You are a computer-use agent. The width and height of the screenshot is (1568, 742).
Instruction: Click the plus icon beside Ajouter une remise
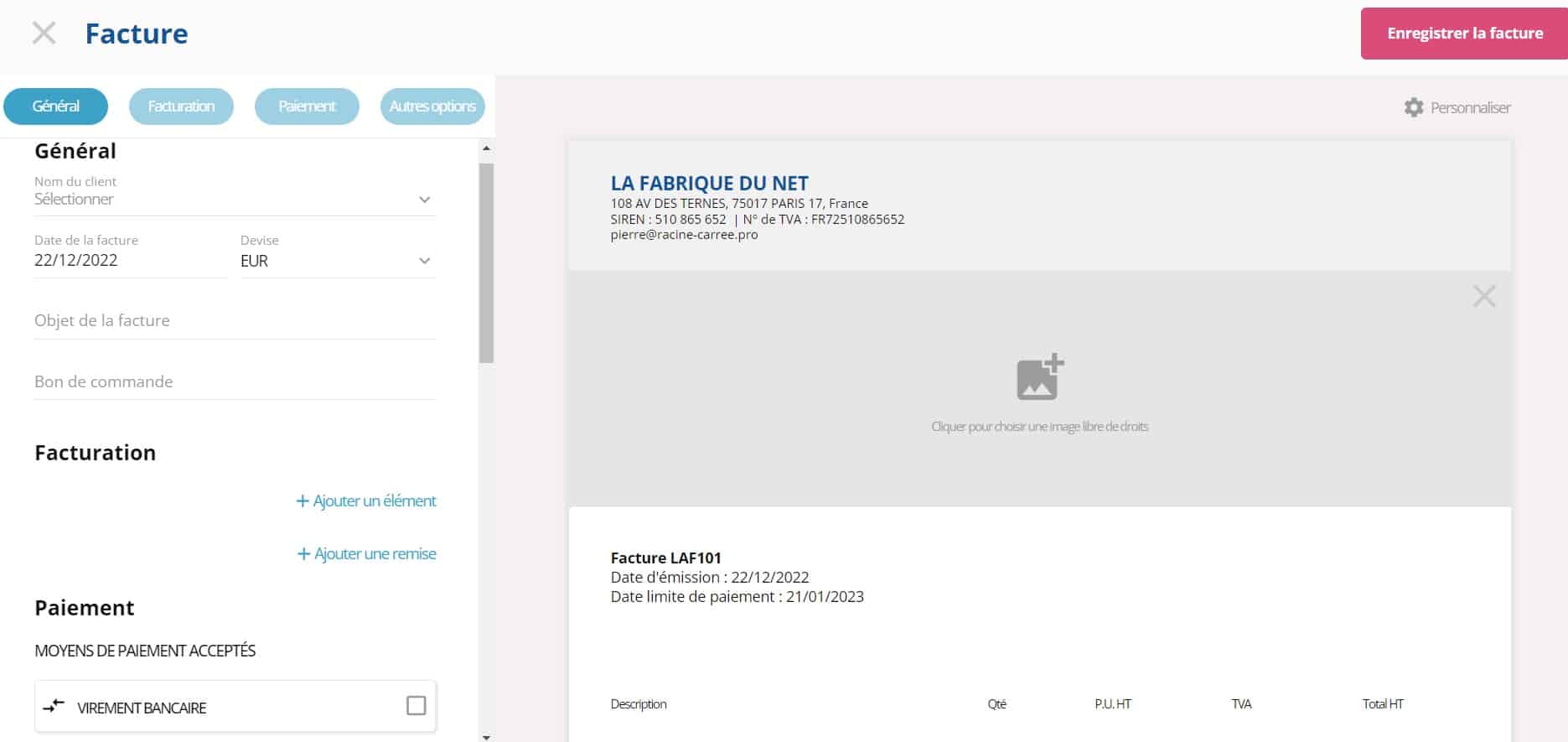pos(303,554)
